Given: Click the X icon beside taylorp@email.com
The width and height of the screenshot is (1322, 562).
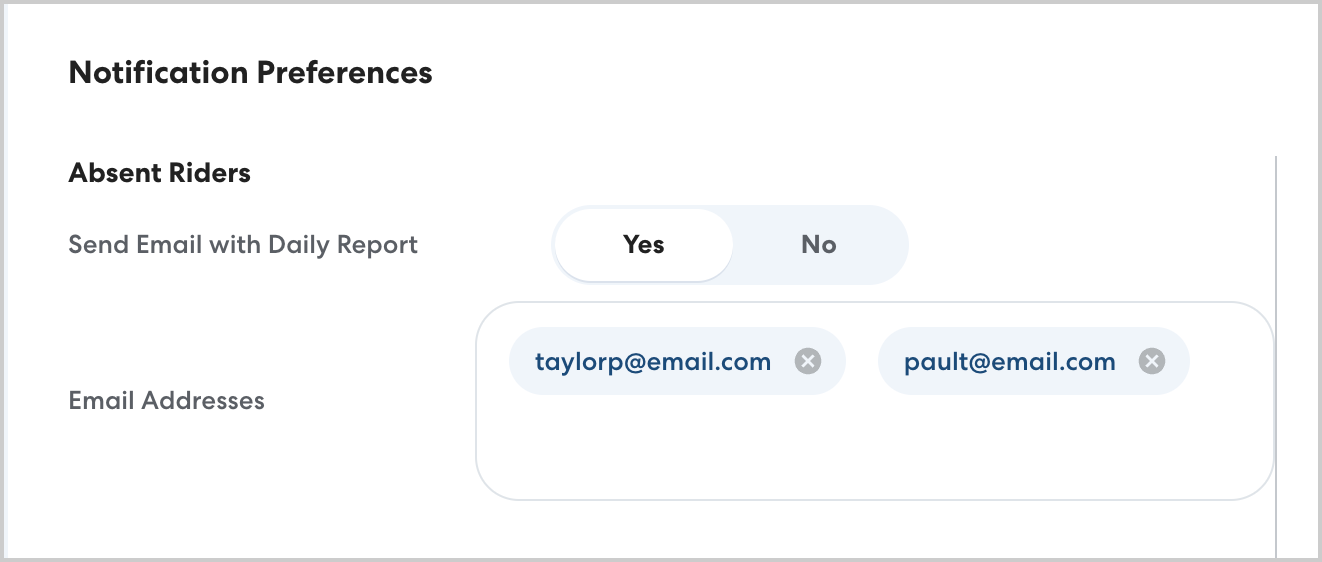Looking at the screenshot, I should click(x=808, y=361).
